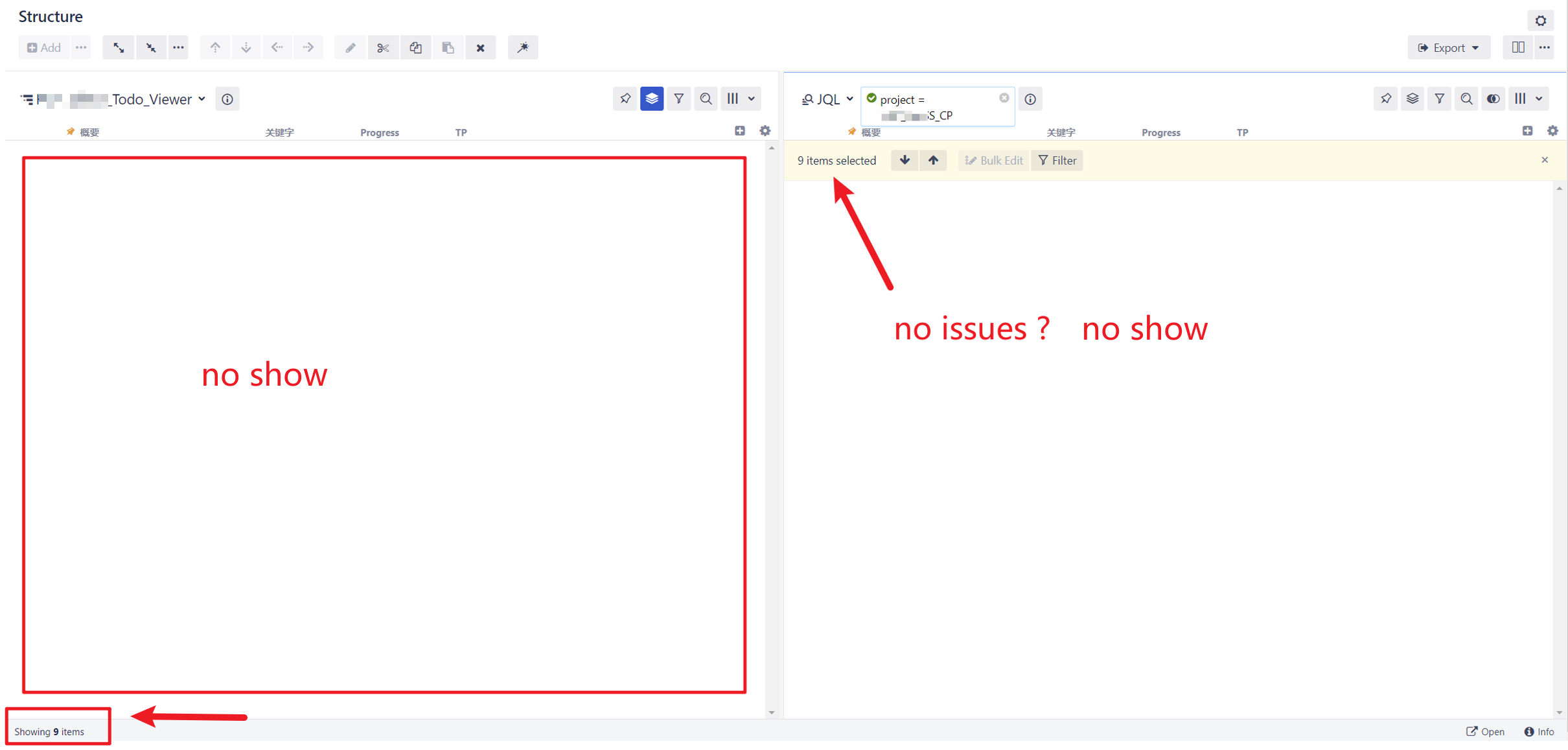Open the more options menu next to Add
The width and height of the screenshot is (1568, 750).
[81, 47]
